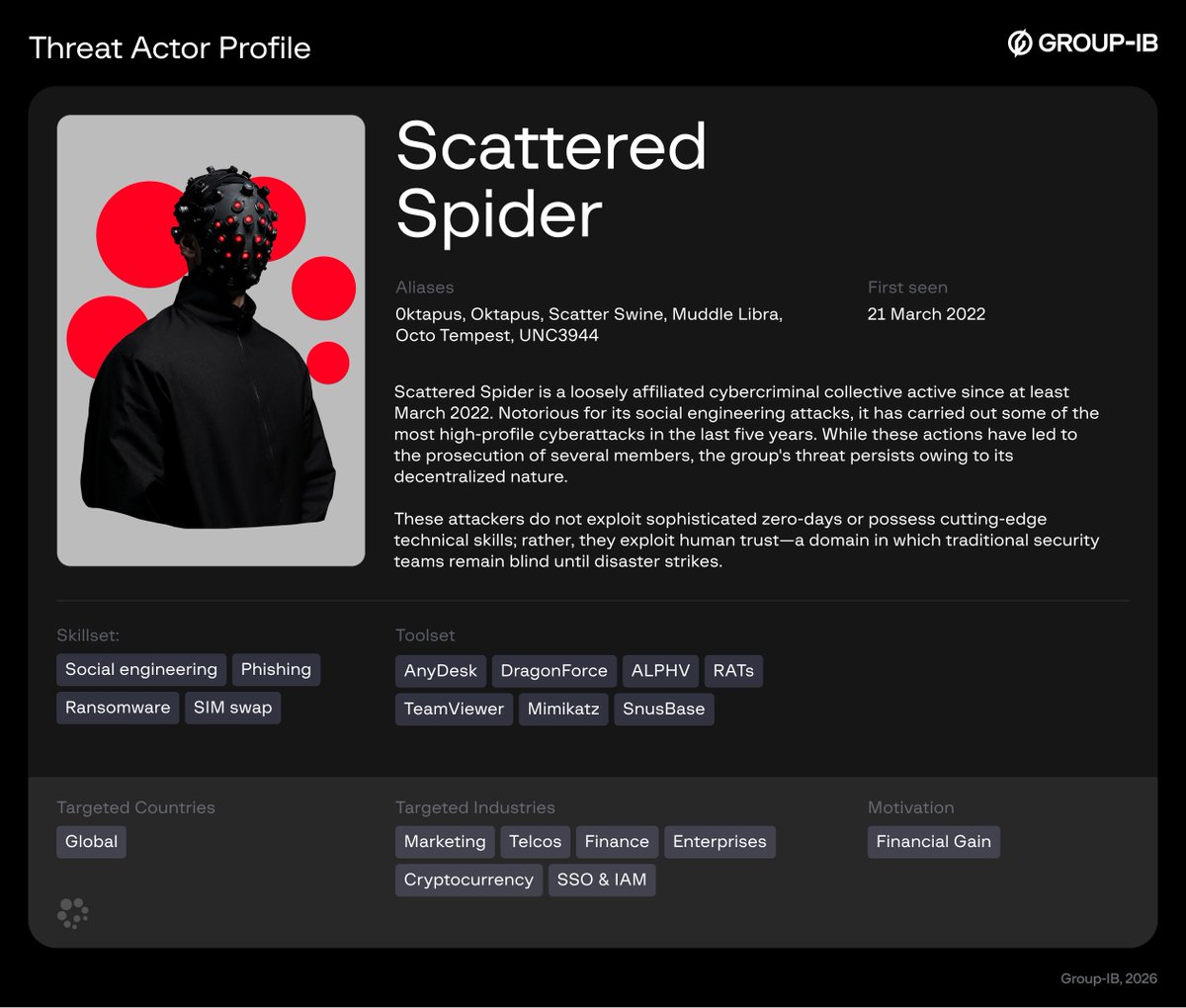Click the Group-IB logo

(x=1082, y=43)
